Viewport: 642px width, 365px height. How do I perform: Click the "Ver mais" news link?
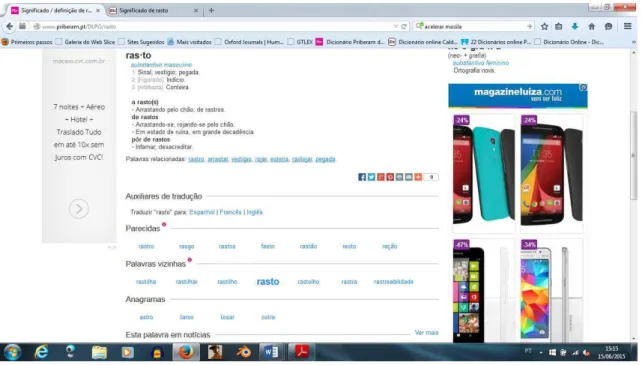point(426,333)
